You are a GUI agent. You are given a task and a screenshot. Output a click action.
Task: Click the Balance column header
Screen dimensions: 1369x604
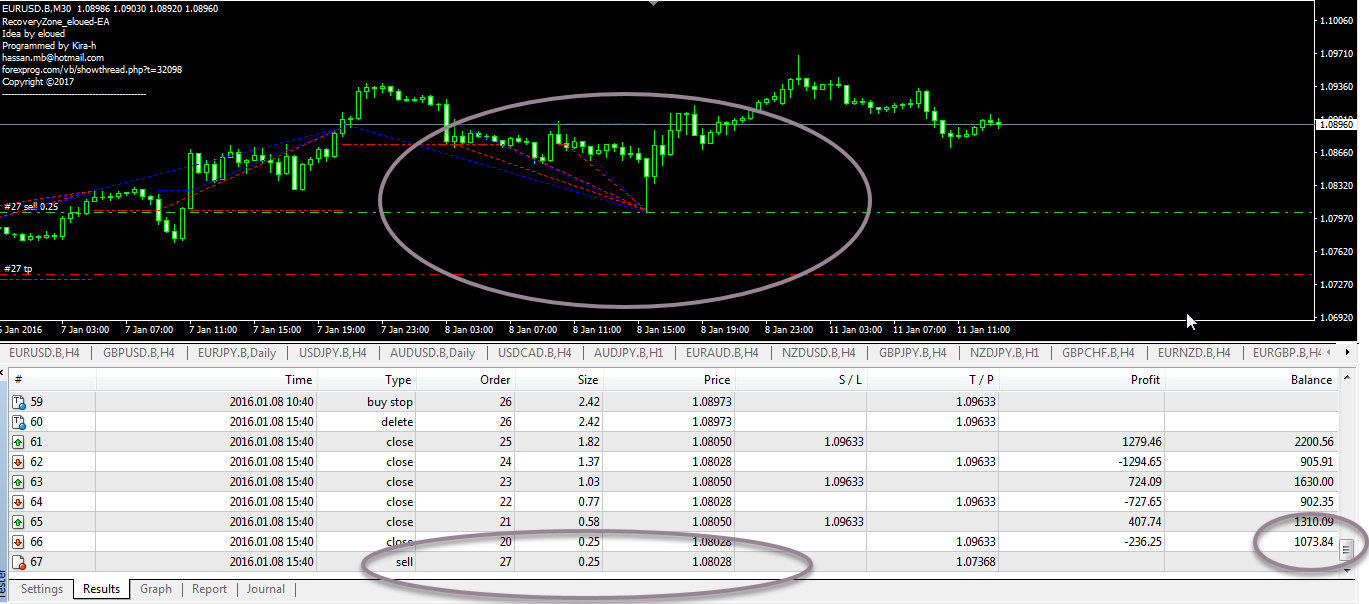tap(1310, 380)
